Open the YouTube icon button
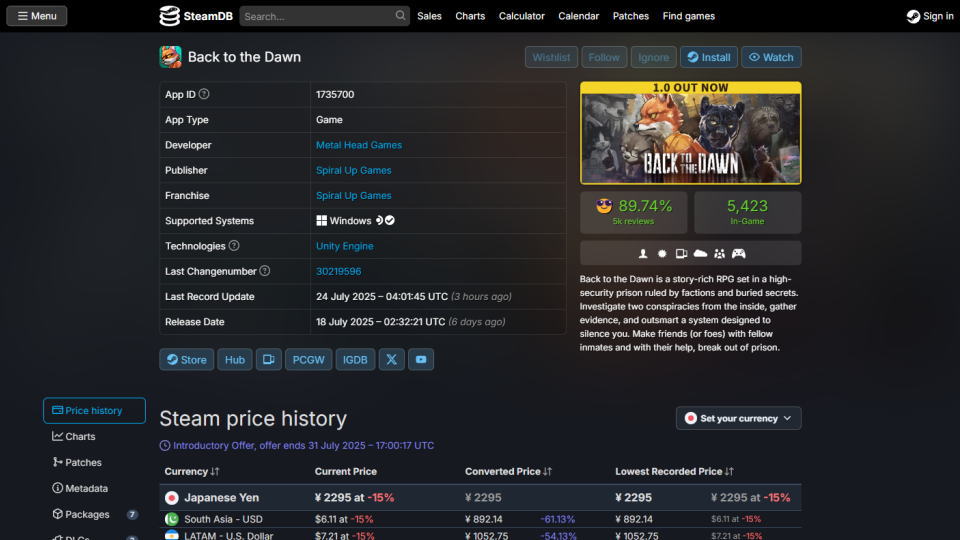The image size is (960, 540). click(x=421, y=359)
